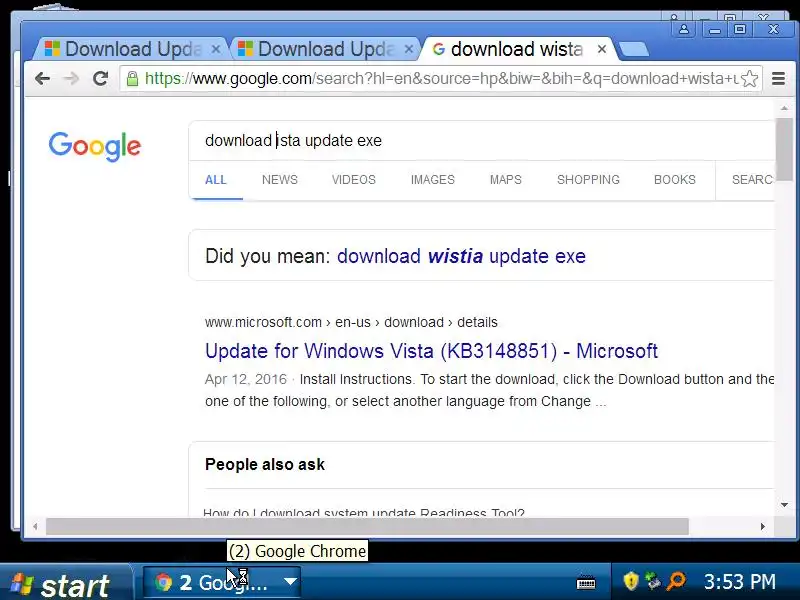Open the Chrome hamburger menu
The height and width of the screenshot is (600, 800).
779,79
